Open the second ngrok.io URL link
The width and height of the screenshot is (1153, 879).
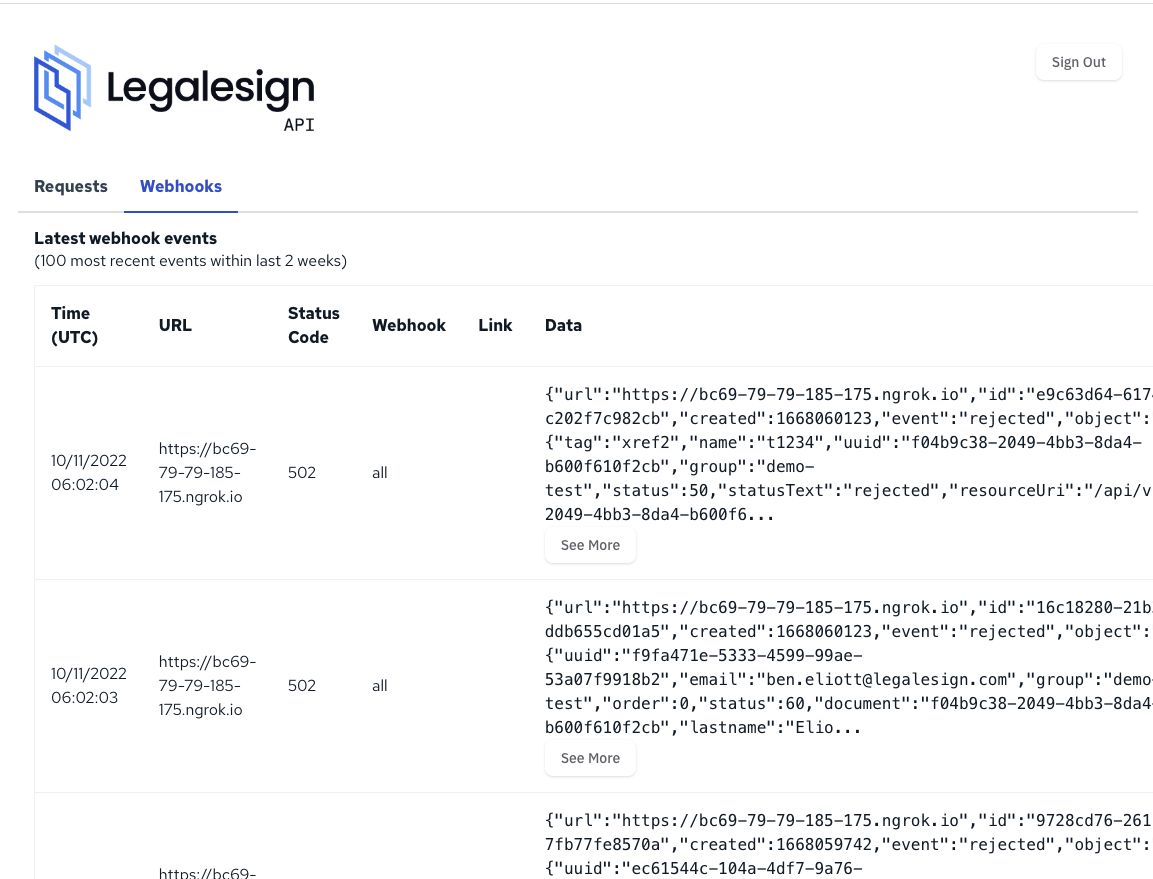207,685
